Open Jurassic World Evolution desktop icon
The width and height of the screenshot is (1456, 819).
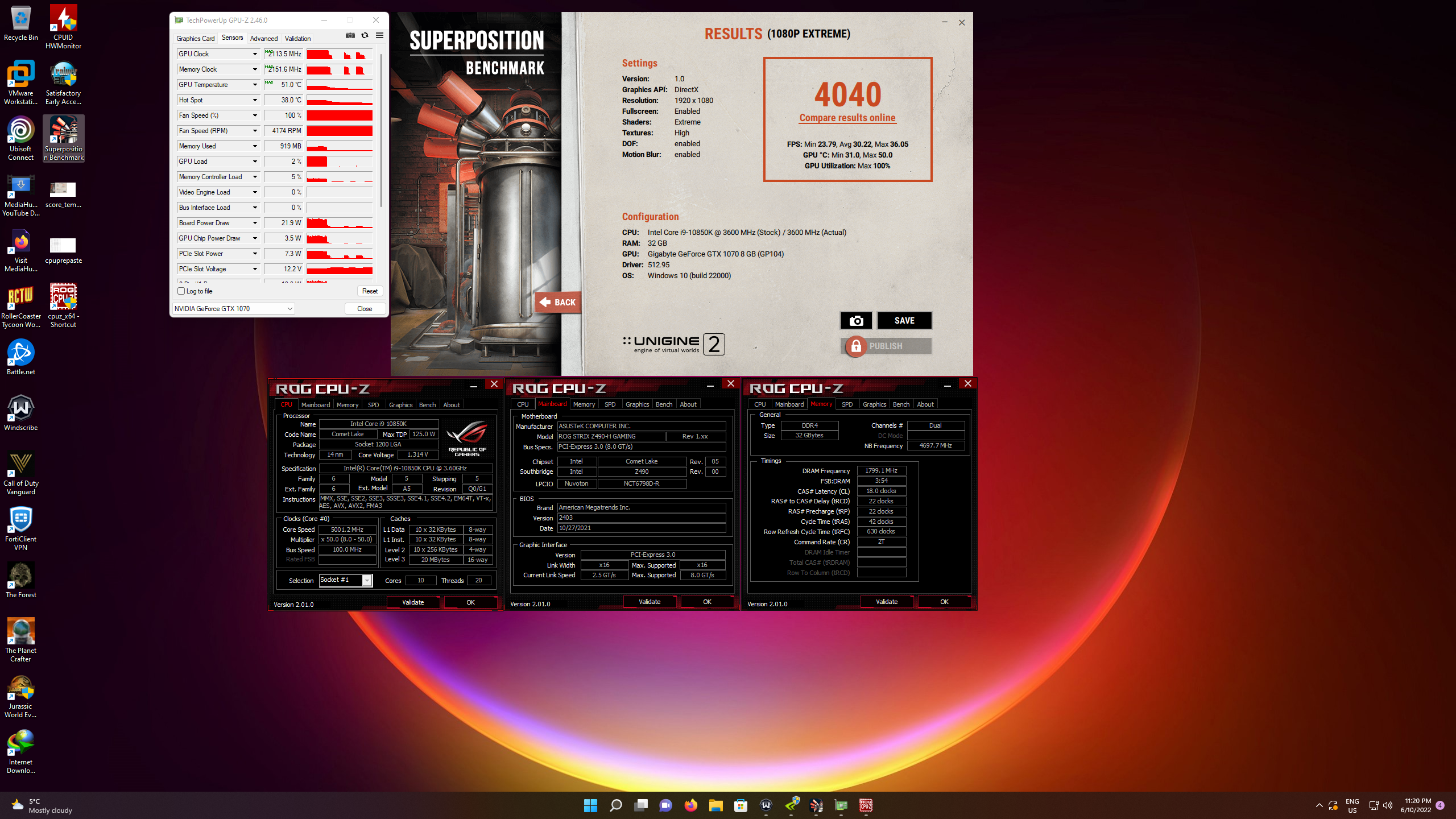(x=21, y=696)
